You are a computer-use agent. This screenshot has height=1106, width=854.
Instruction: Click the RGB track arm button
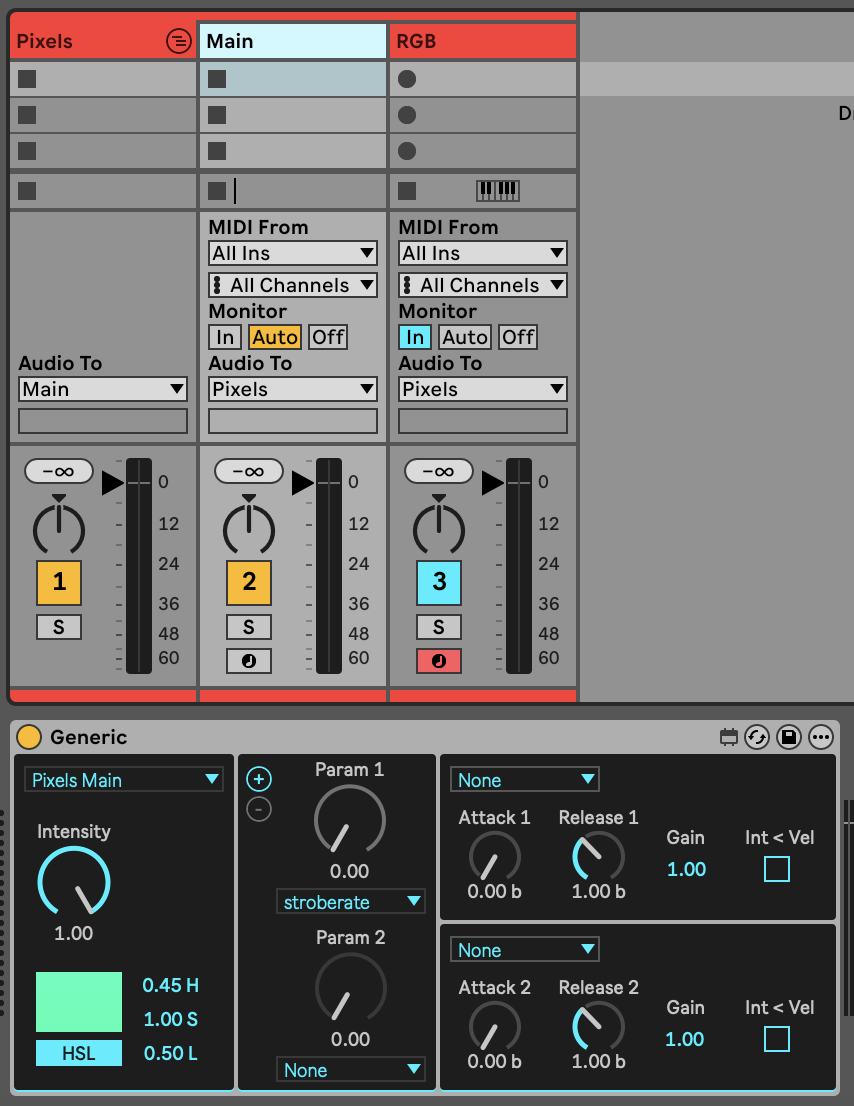tap(439, 660)
